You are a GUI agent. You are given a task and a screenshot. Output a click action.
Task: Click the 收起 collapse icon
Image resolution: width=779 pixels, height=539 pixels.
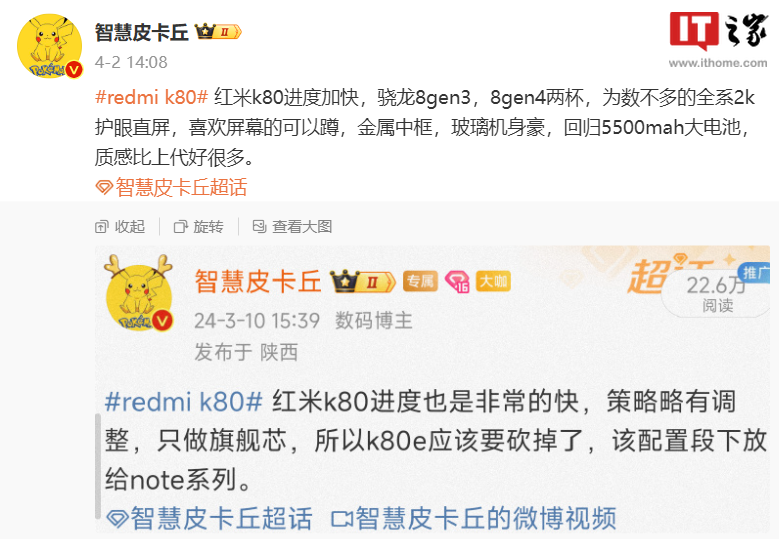(x=101, y=227)
